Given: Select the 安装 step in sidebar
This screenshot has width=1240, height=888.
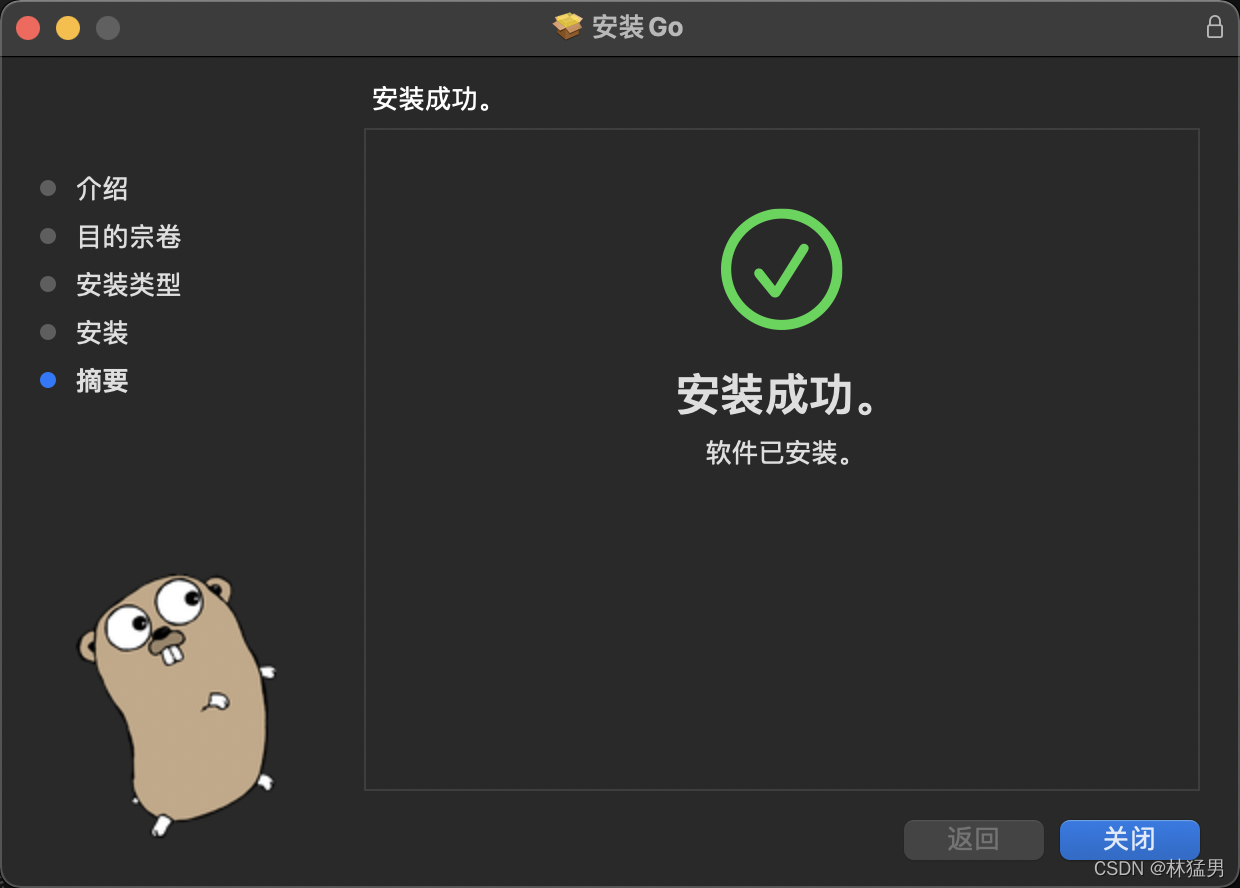Looking at the screenshot, I should tap(102, 332).
